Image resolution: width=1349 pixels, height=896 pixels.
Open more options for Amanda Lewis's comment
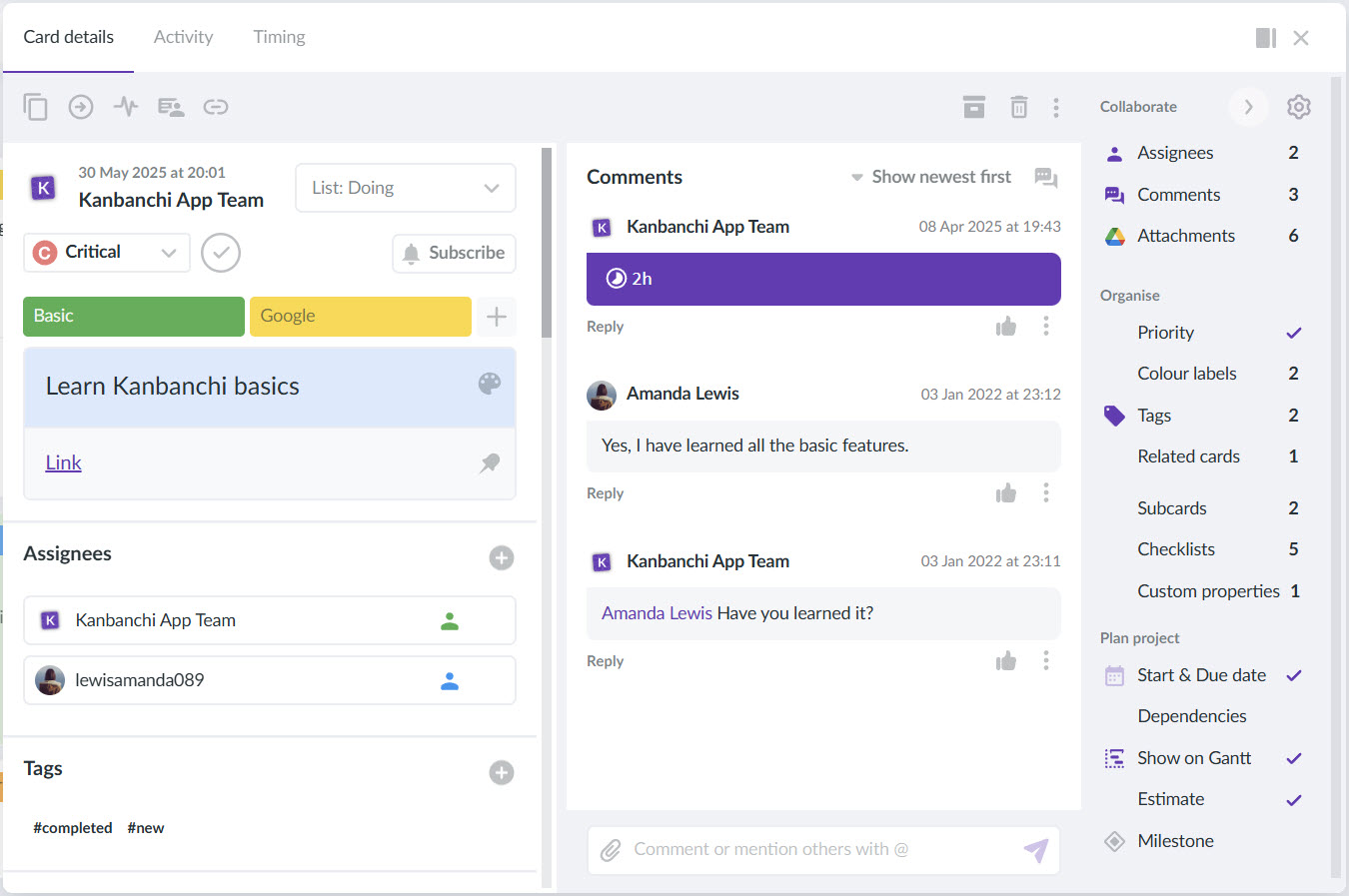1046,493
